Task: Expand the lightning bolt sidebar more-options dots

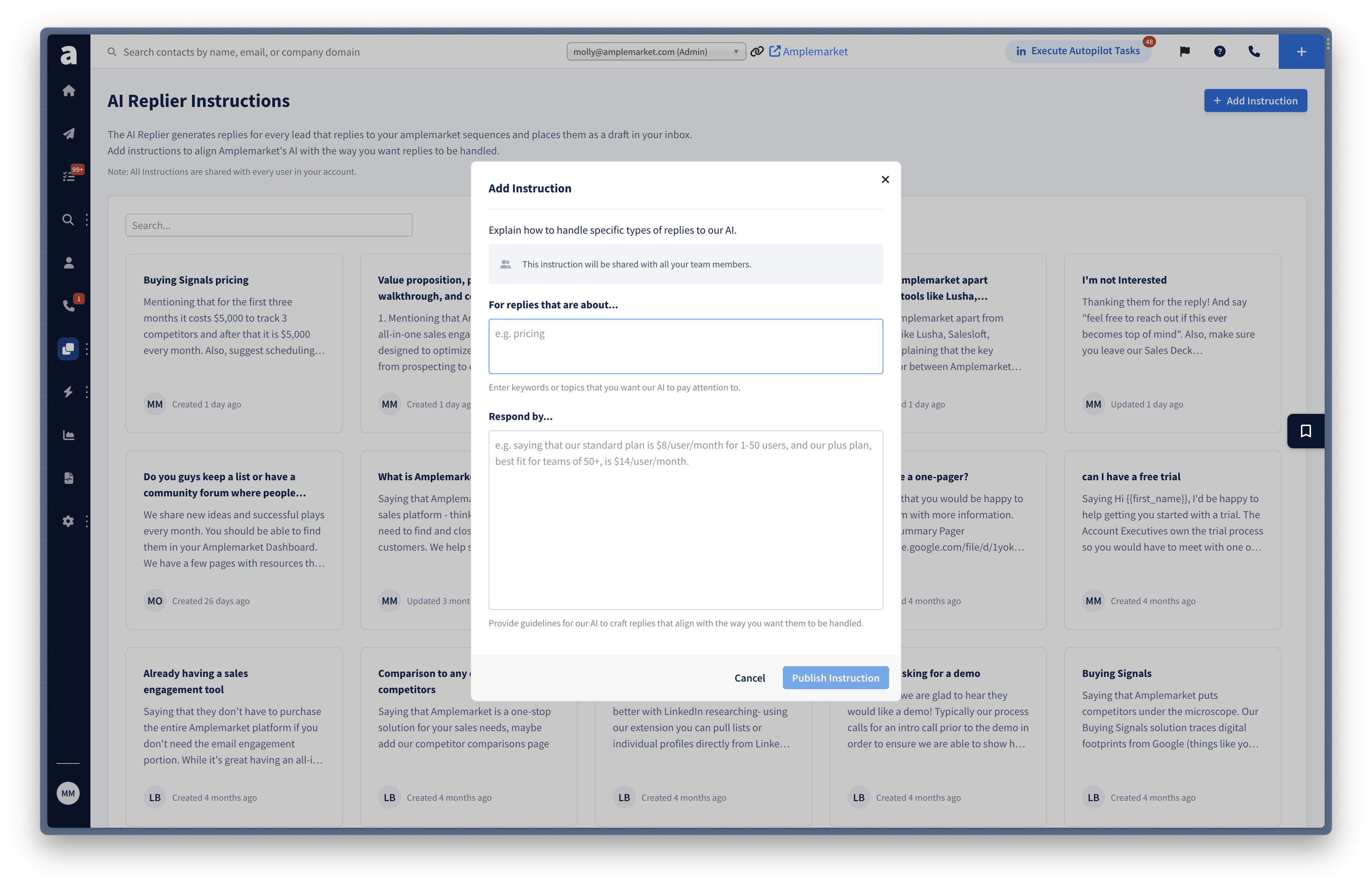Action: click(87, 392)
